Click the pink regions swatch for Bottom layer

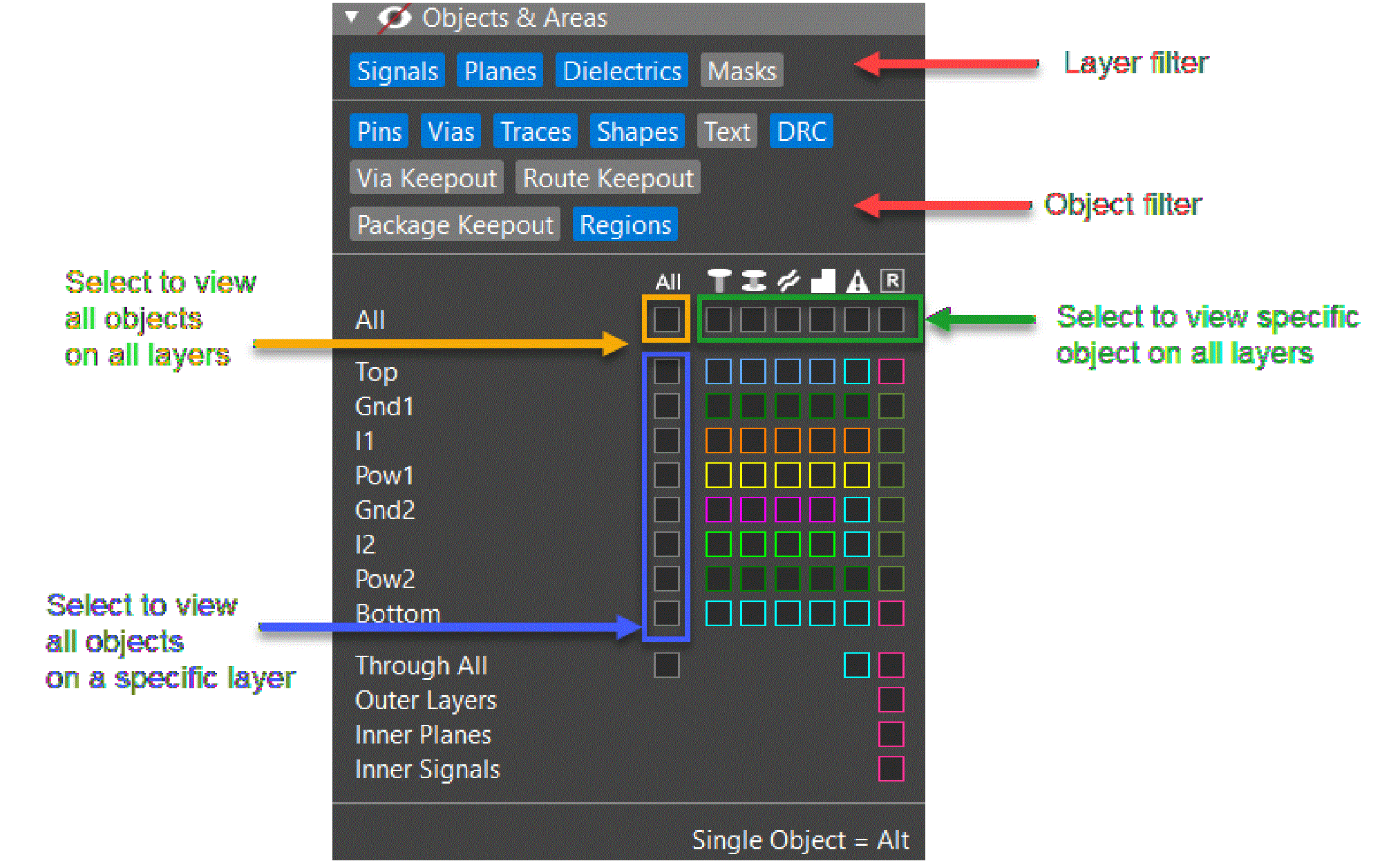click(891, 614)
